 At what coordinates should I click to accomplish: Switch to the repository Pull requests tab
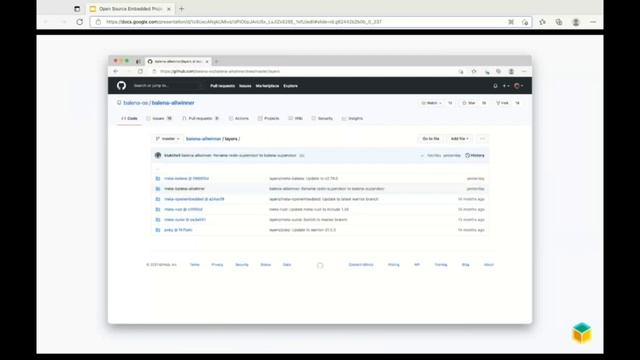tap(200, 118)
